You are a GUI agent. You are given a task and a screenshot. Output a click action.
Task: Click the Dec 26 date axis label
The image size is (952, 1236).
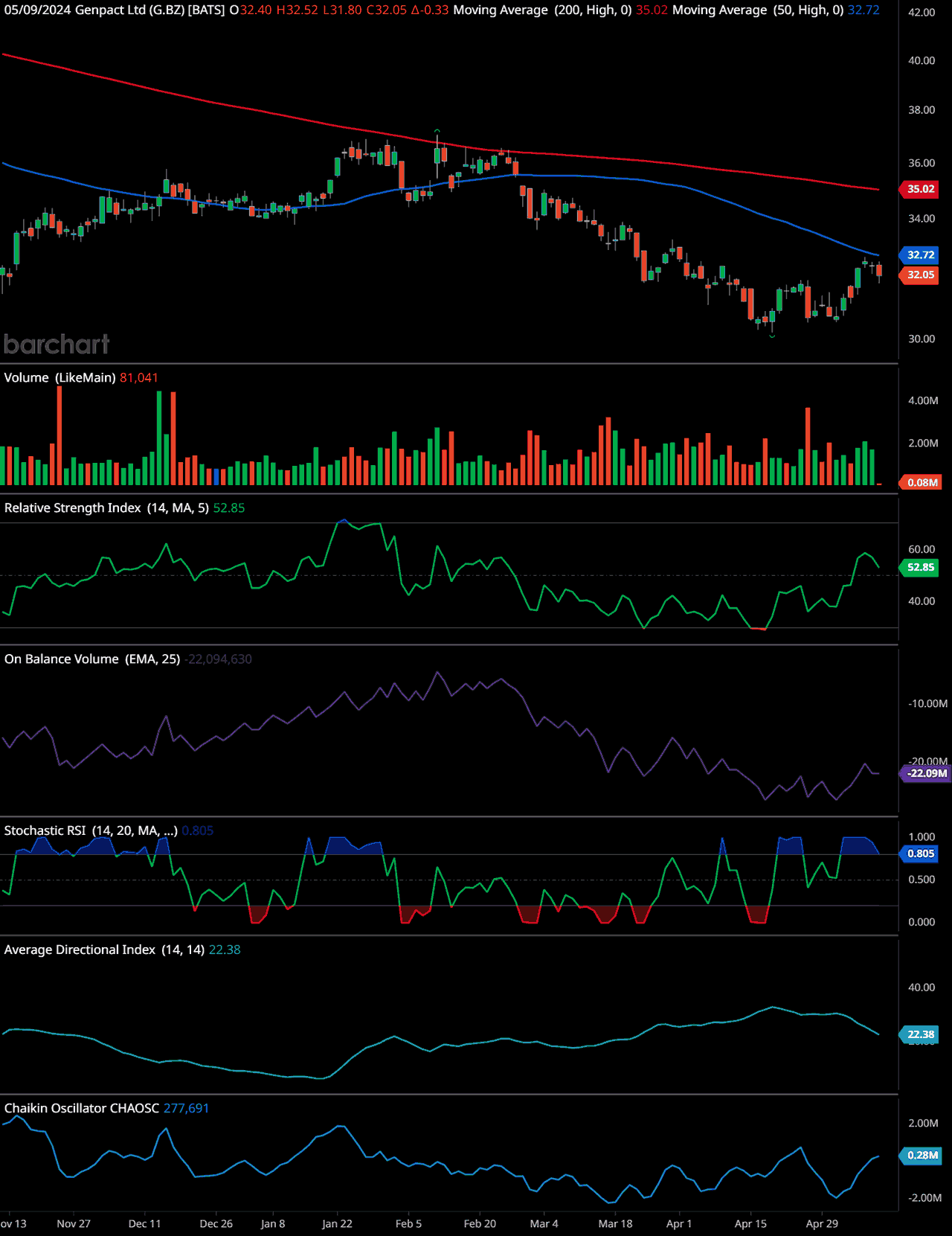[x=216, y=1224]
